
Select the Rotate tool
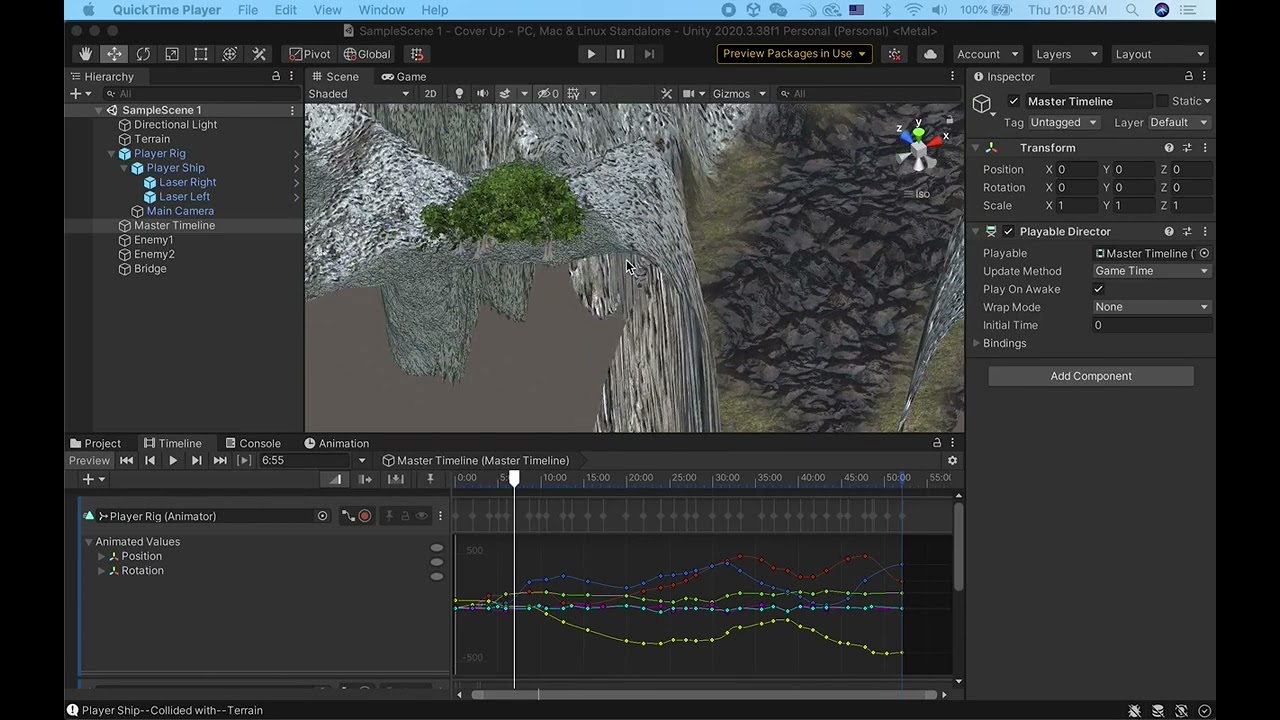pos(143,54)
